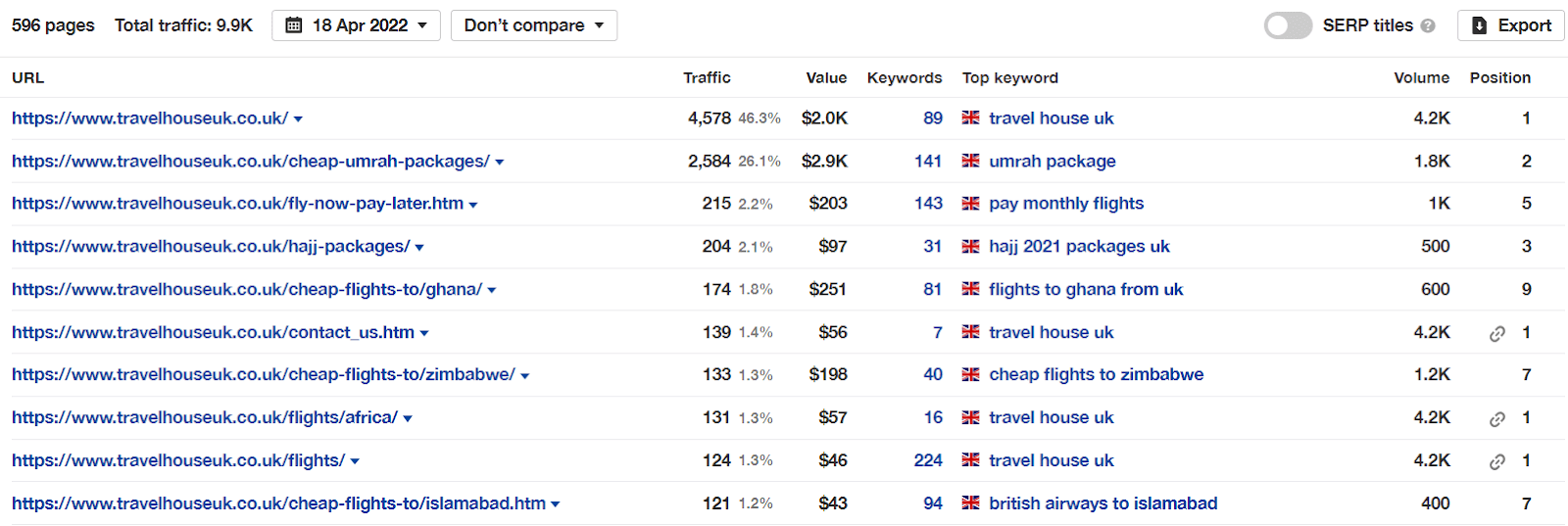The image size is (1568, 526).
Task: Click UK flag beside british airways to islamabad
Action: [x=970, y=502]
